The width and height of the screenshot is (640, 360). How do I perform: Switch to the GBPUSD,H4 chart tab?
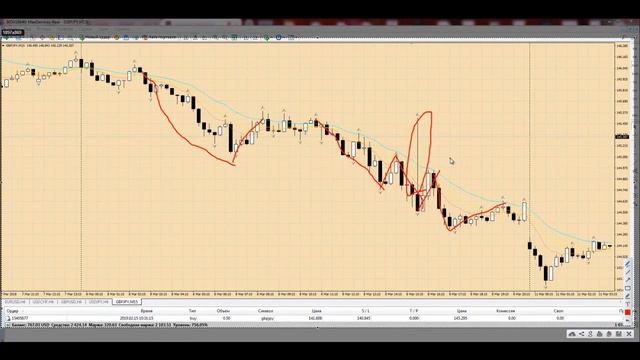(x=71, y=302)
